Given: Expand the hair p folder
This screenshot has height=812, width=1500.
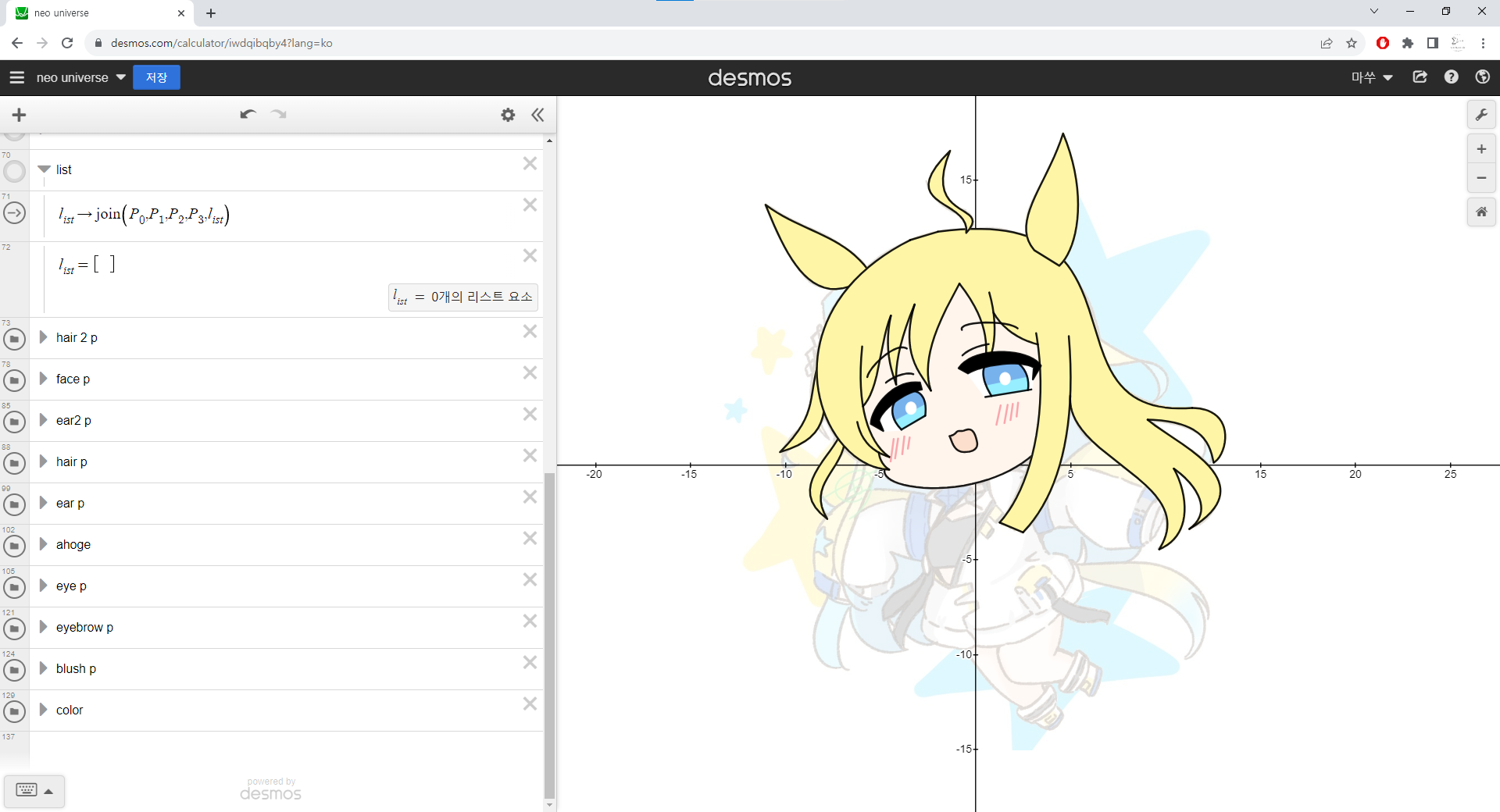Looking at the screenshot, I should [44, 461].
